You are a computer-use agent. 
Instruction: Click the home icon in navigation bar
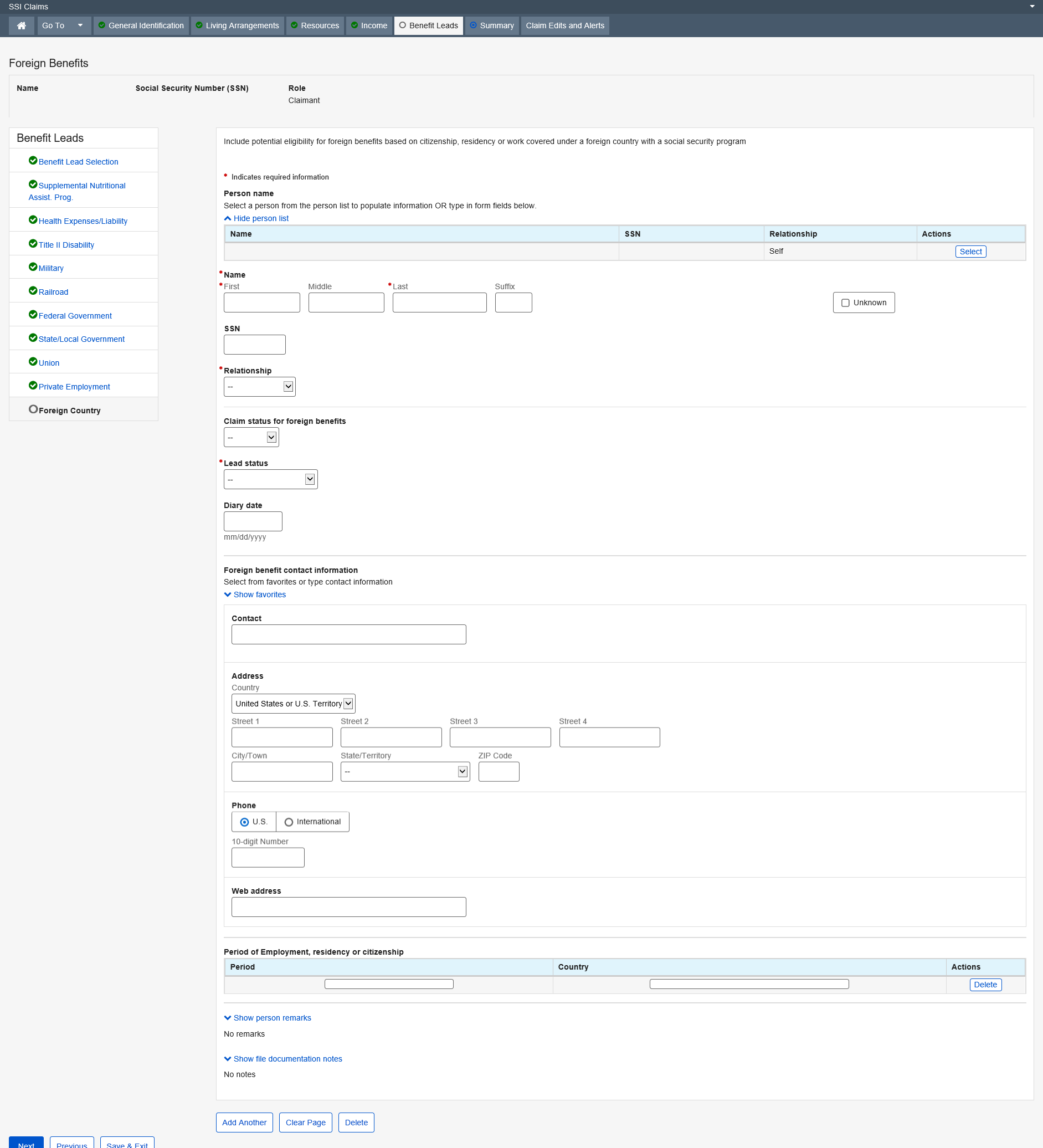[x=22, y=25]
